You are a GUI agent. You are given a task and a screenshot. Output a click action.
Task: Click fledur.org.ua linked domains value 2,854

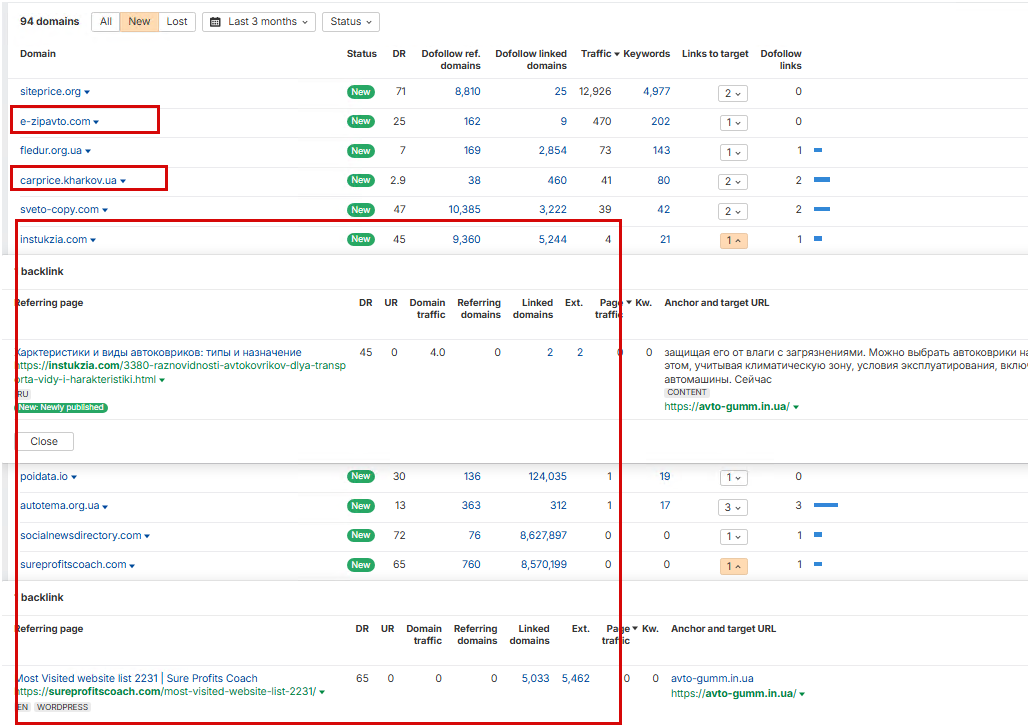click(x=553, y=151)
